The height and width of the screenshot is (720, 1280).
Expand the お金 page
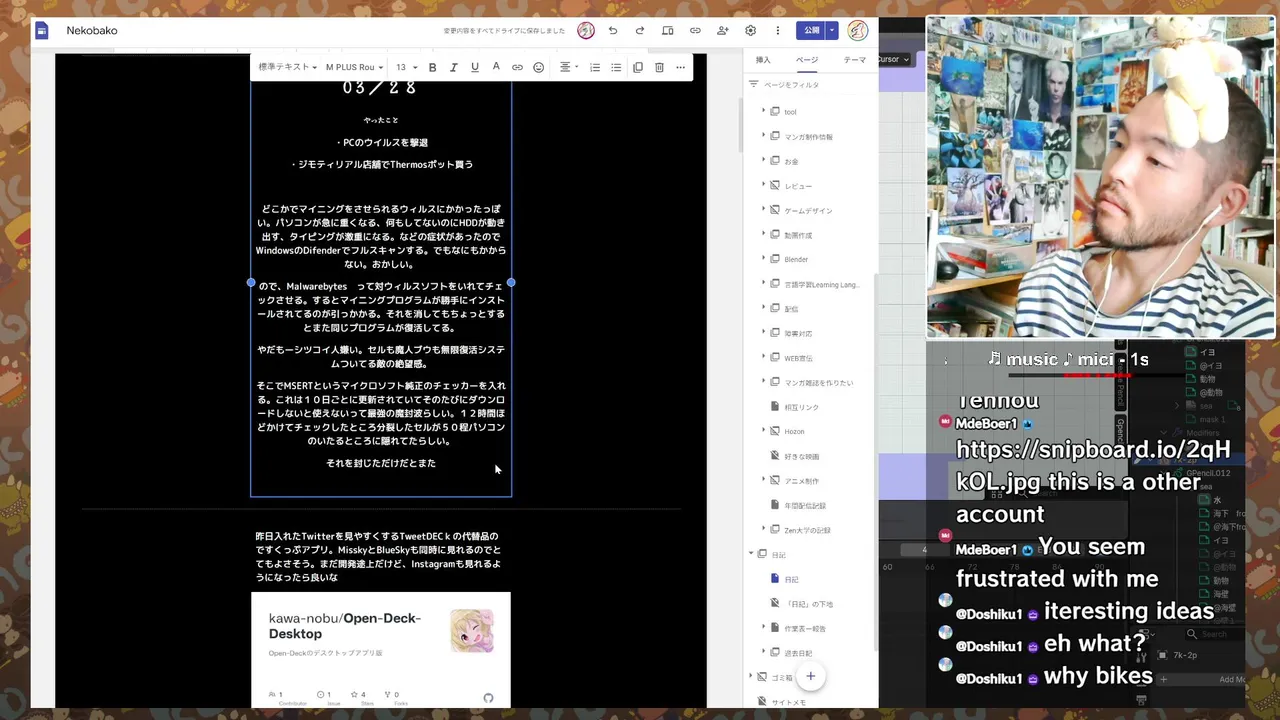click(763, 160)
